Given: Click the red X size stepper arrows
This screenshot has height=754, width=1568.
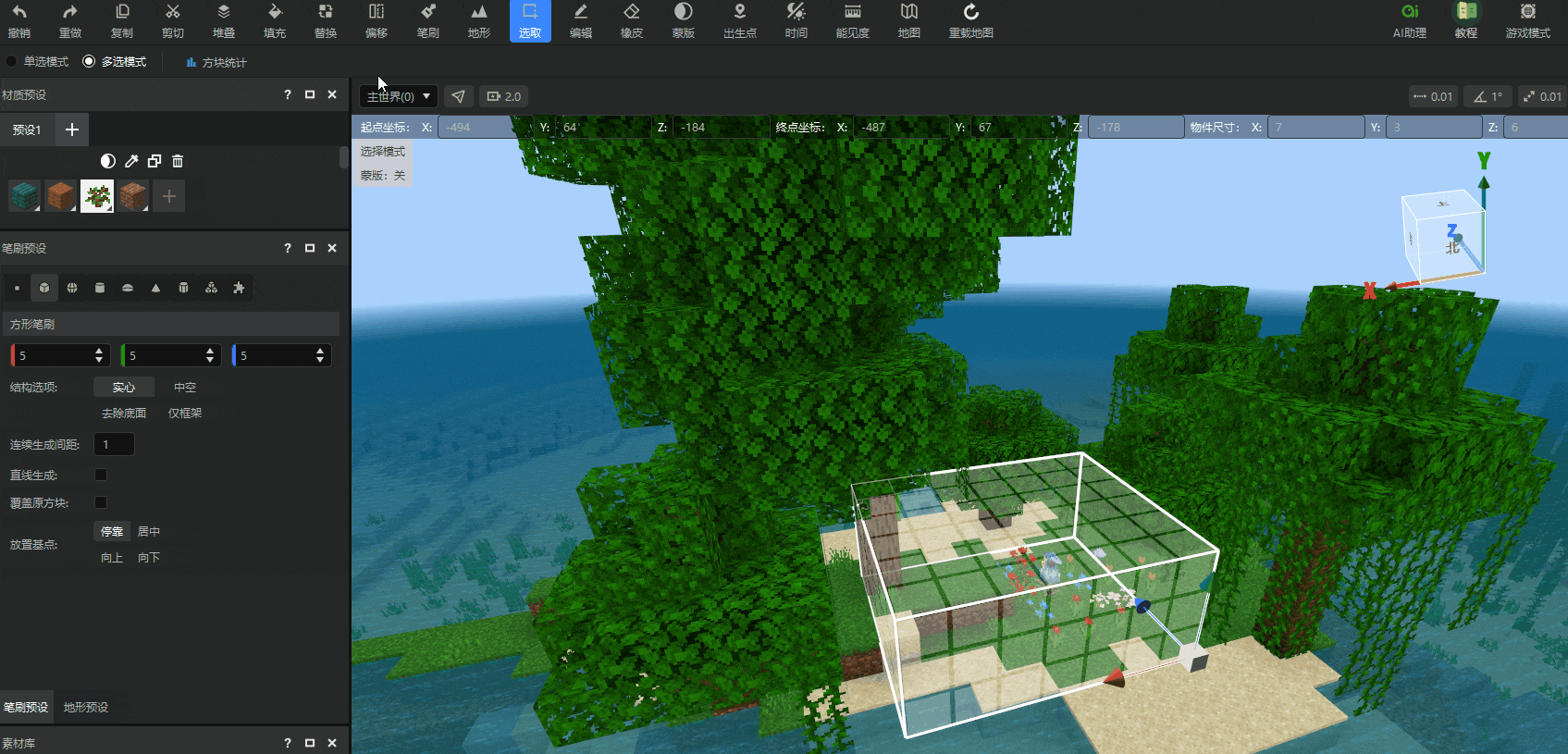Looking at the screenshot, I should pos(99,355).
